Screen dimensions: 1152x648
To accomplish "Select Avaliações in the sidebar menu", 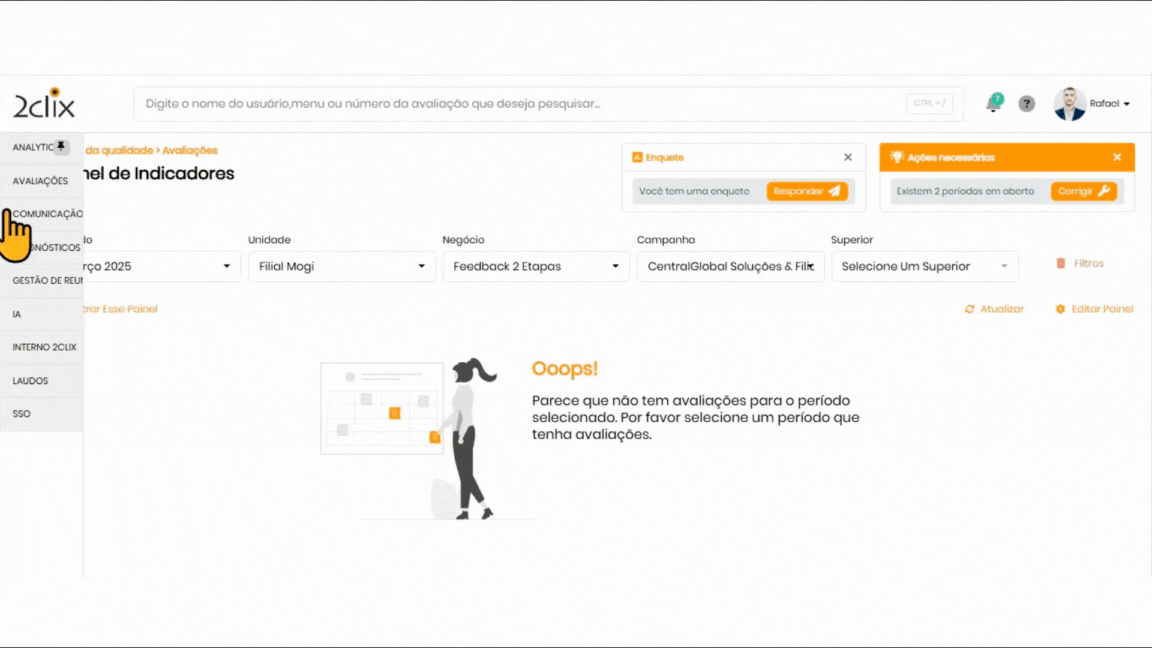I will click(x=40, y=181).
